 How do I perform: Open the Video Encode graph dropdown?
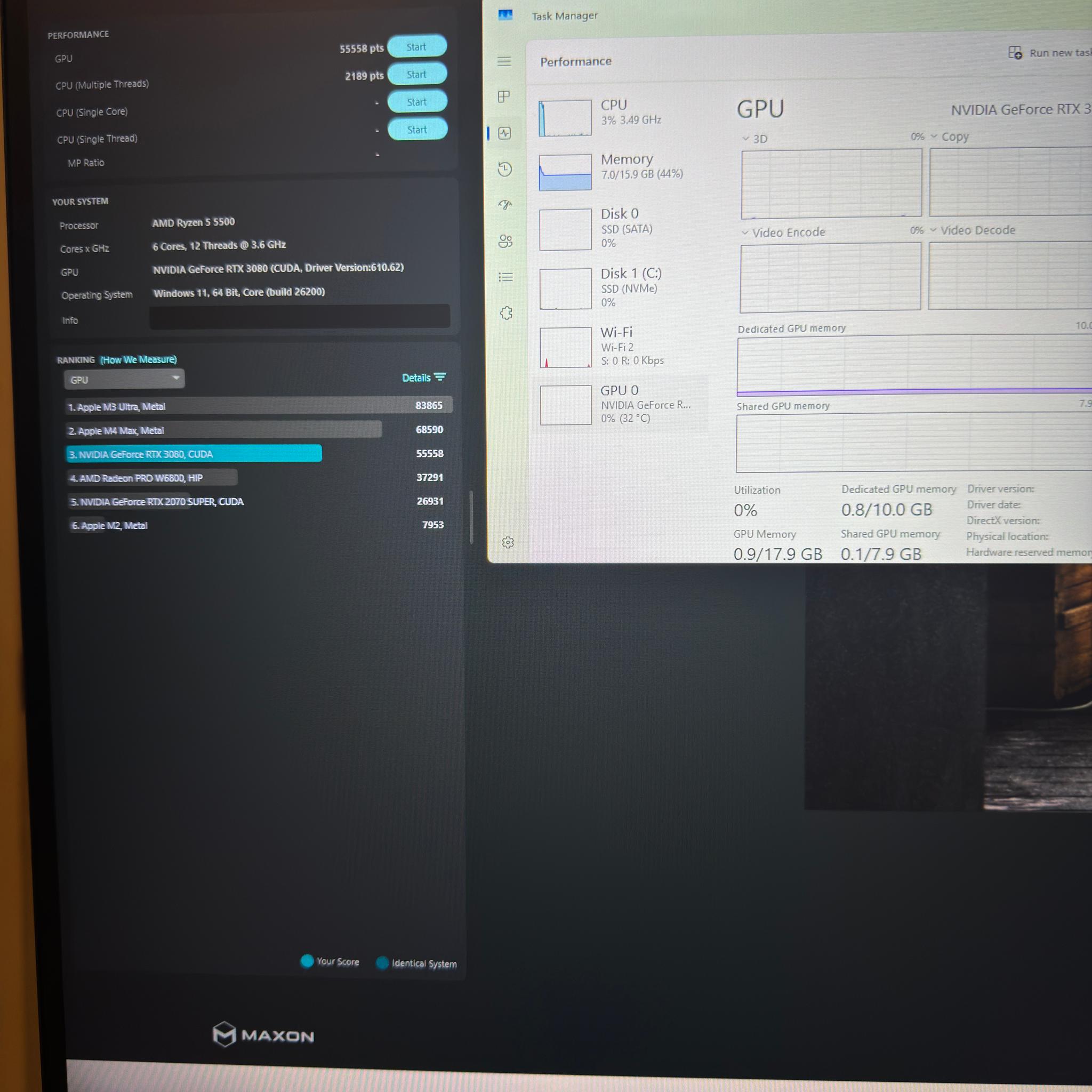point(783,232)
